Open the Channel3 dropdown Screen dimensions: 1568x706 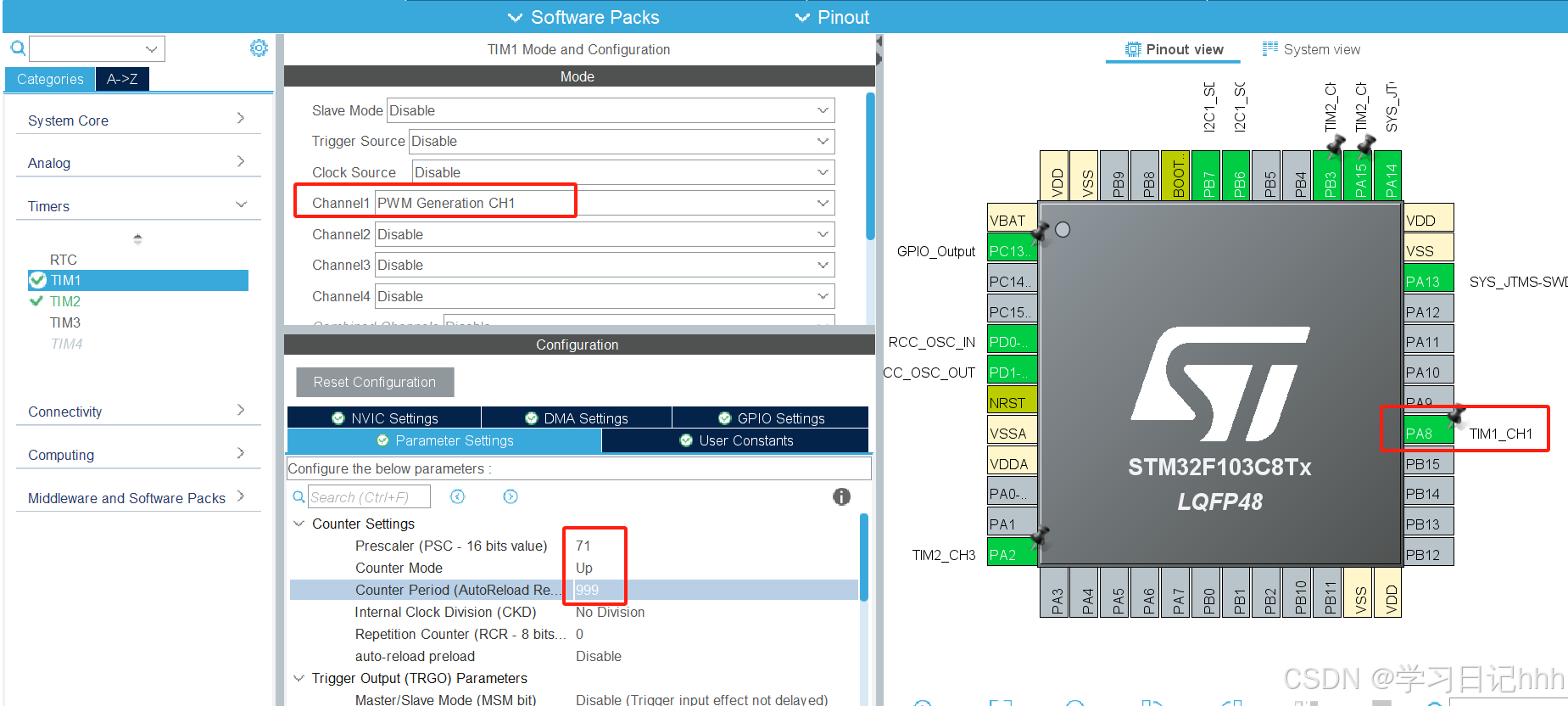pyautogui.click(x=605, y=265)
